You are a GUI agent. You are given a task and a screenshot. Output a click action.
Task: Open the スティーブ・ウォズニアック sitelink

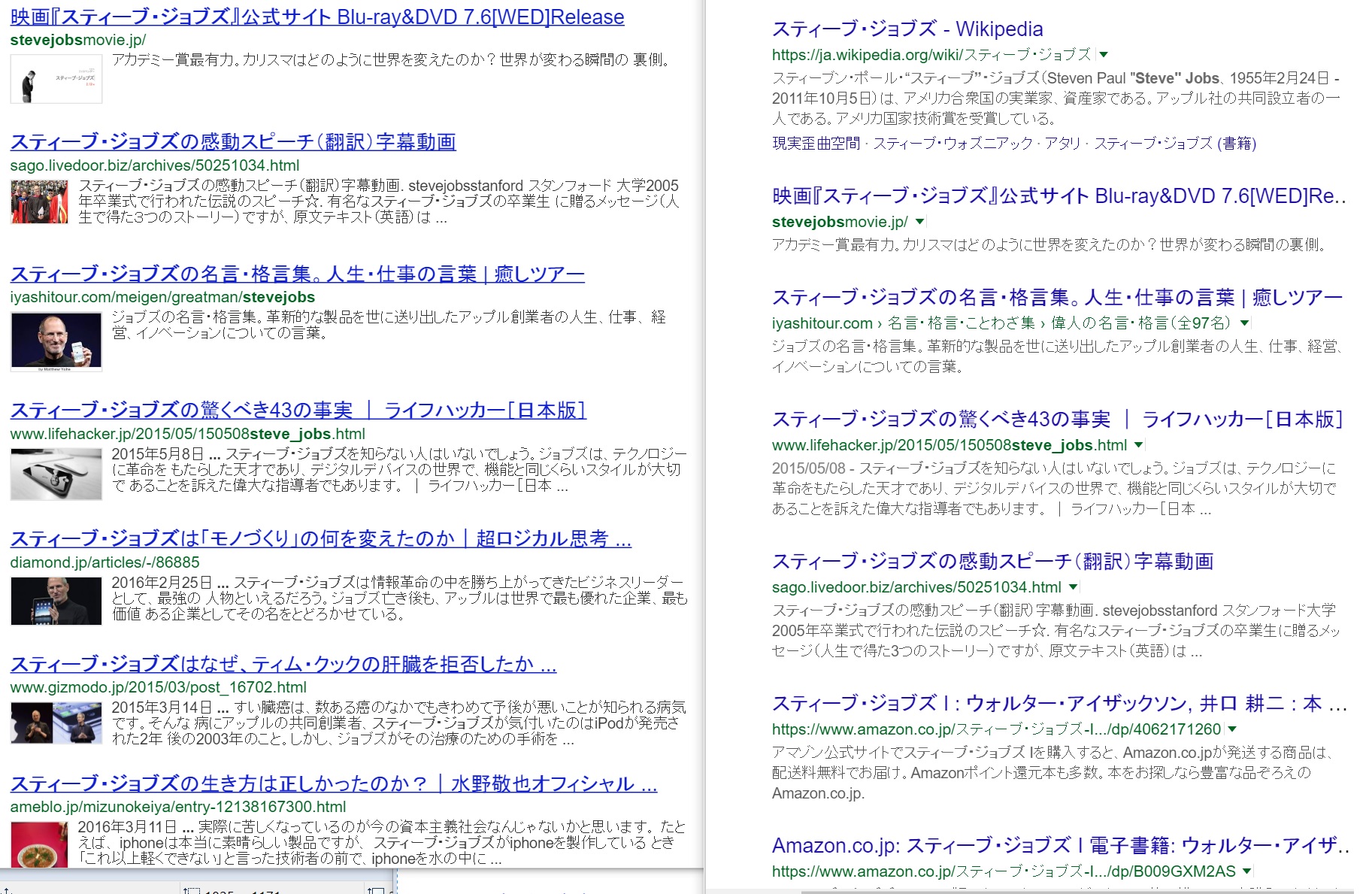tap(953, 143)
